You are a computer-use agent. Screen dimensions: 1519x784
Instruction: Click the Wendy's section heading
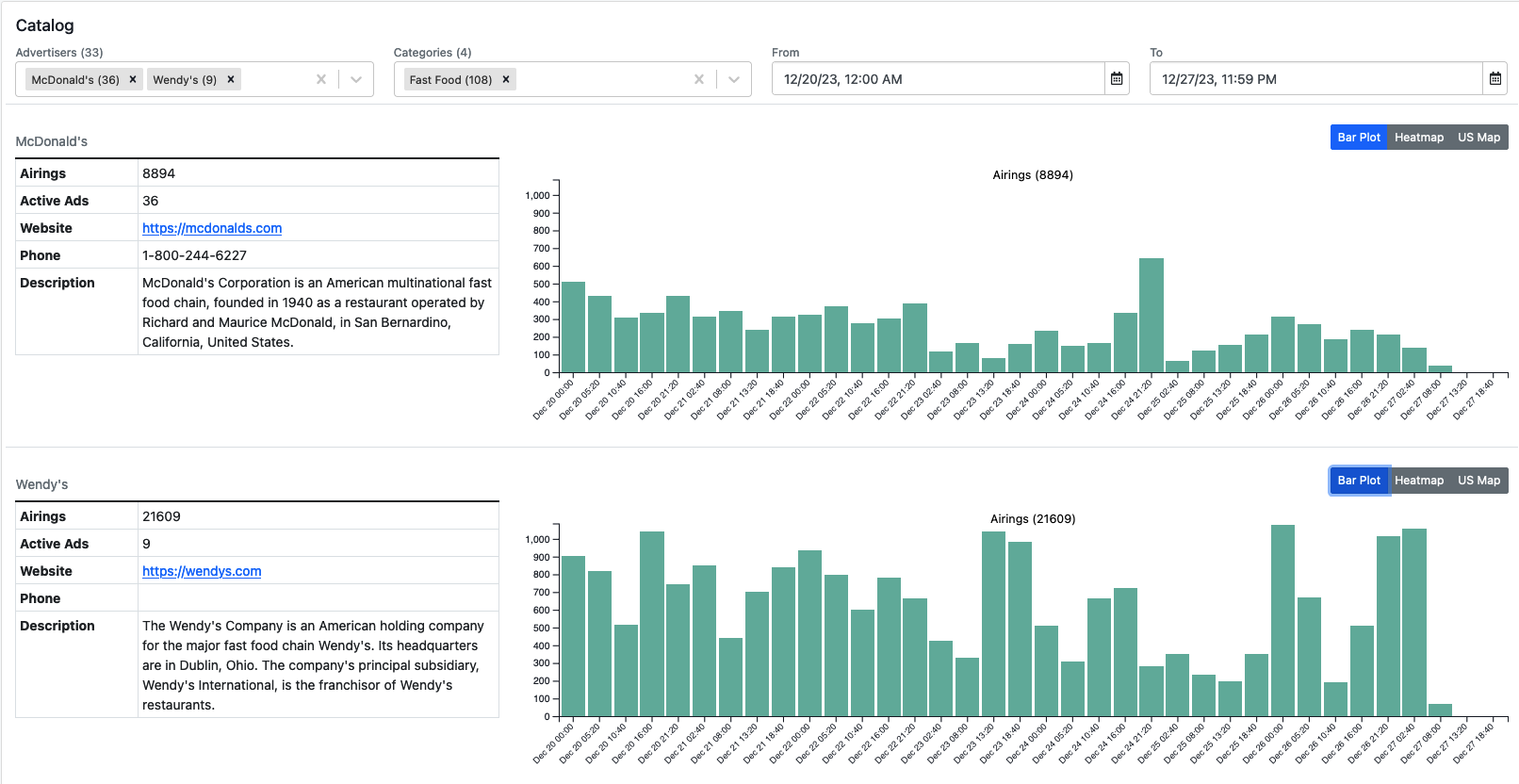click(42, 484)
